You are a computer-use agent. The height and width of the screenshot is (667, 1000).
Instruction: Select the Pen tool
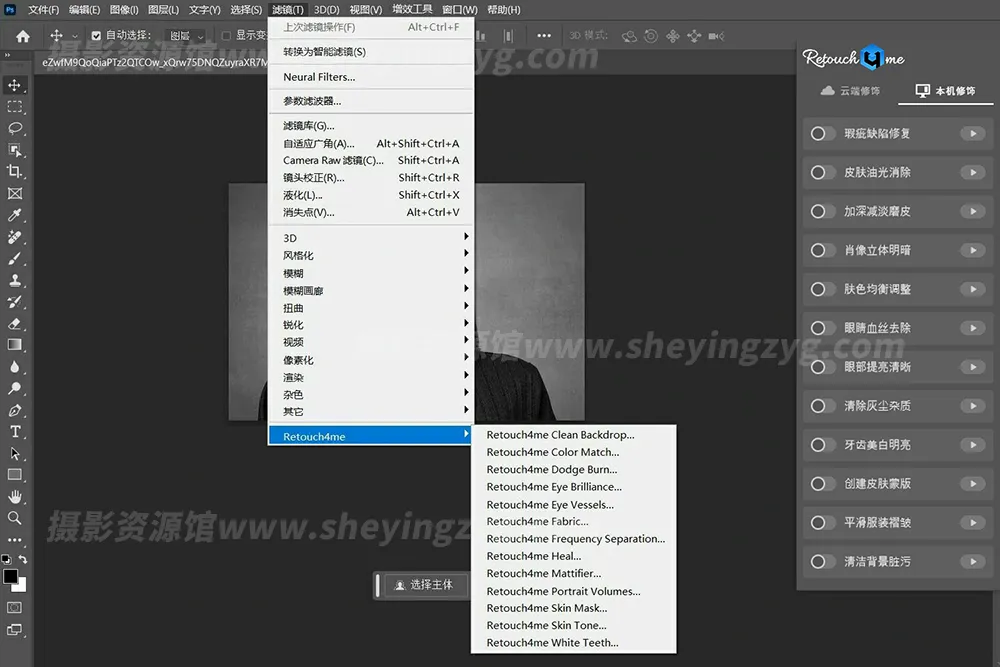click(15, 410)
